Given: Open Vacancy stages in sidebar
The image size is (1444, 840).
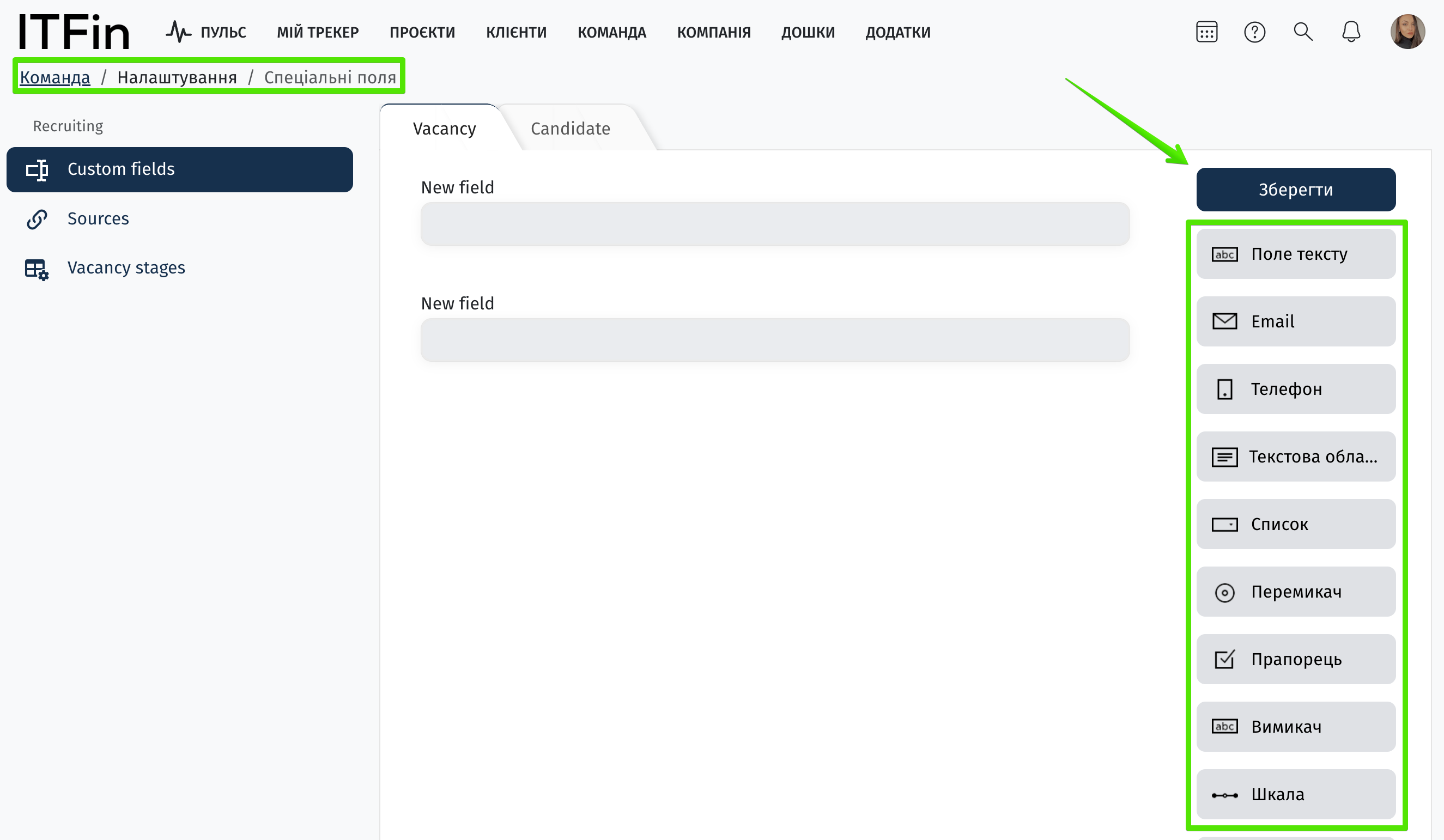Looking at the screenshot, I should point(179,268).
